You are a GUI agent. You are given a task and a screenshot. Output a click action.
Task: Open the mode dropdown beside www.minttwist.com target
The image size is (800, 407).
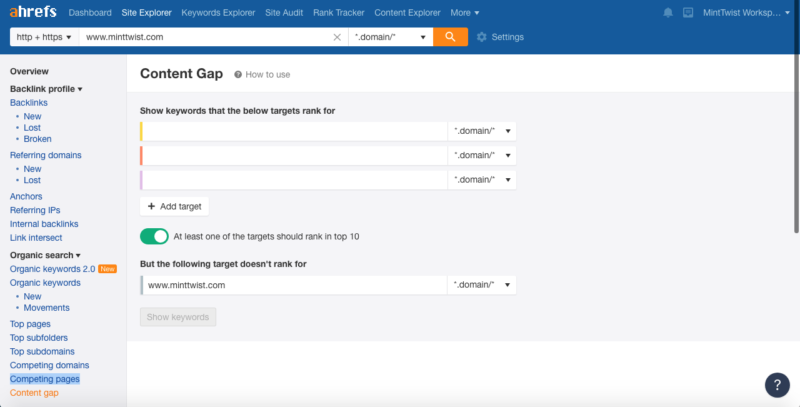tap(482, 285)
